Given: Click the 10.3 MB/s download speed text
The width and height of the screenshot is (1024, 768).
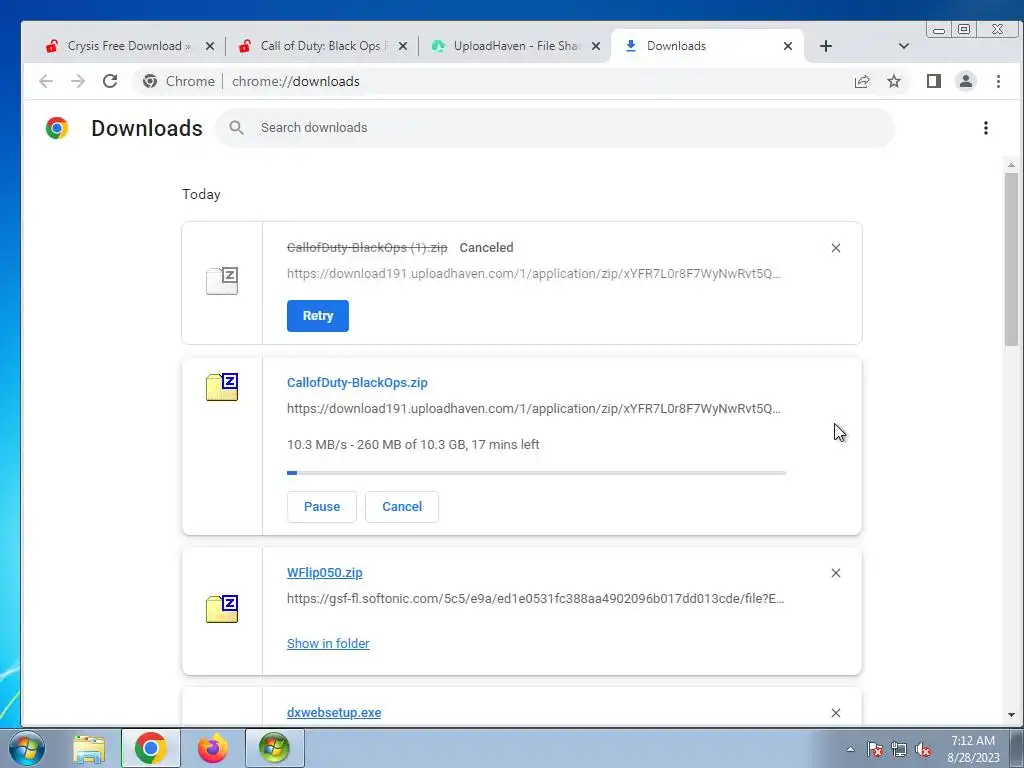Looking at the screenshot, I should point(317,445).
